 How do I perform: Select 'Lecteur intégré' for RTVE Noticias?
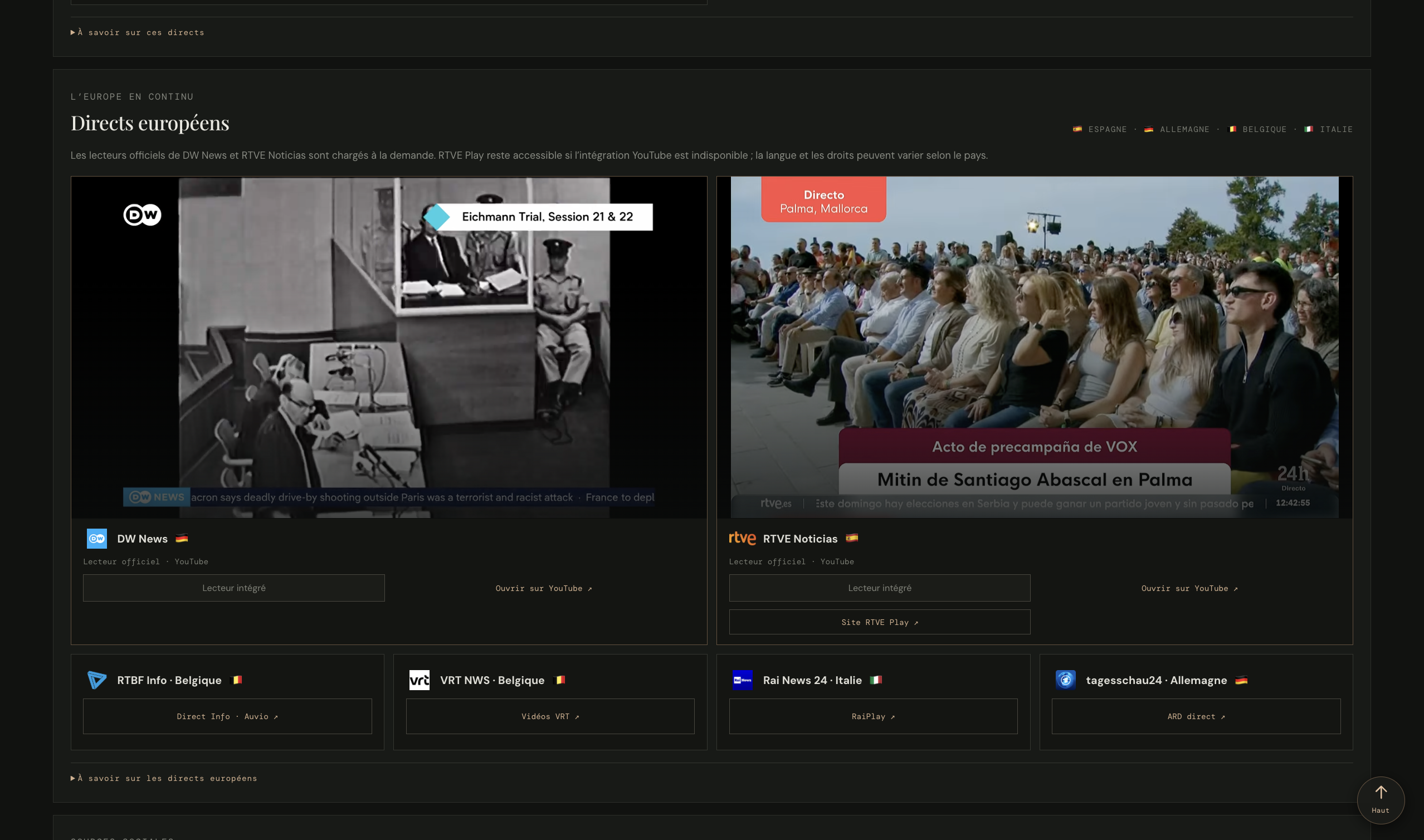pos(880,588)
